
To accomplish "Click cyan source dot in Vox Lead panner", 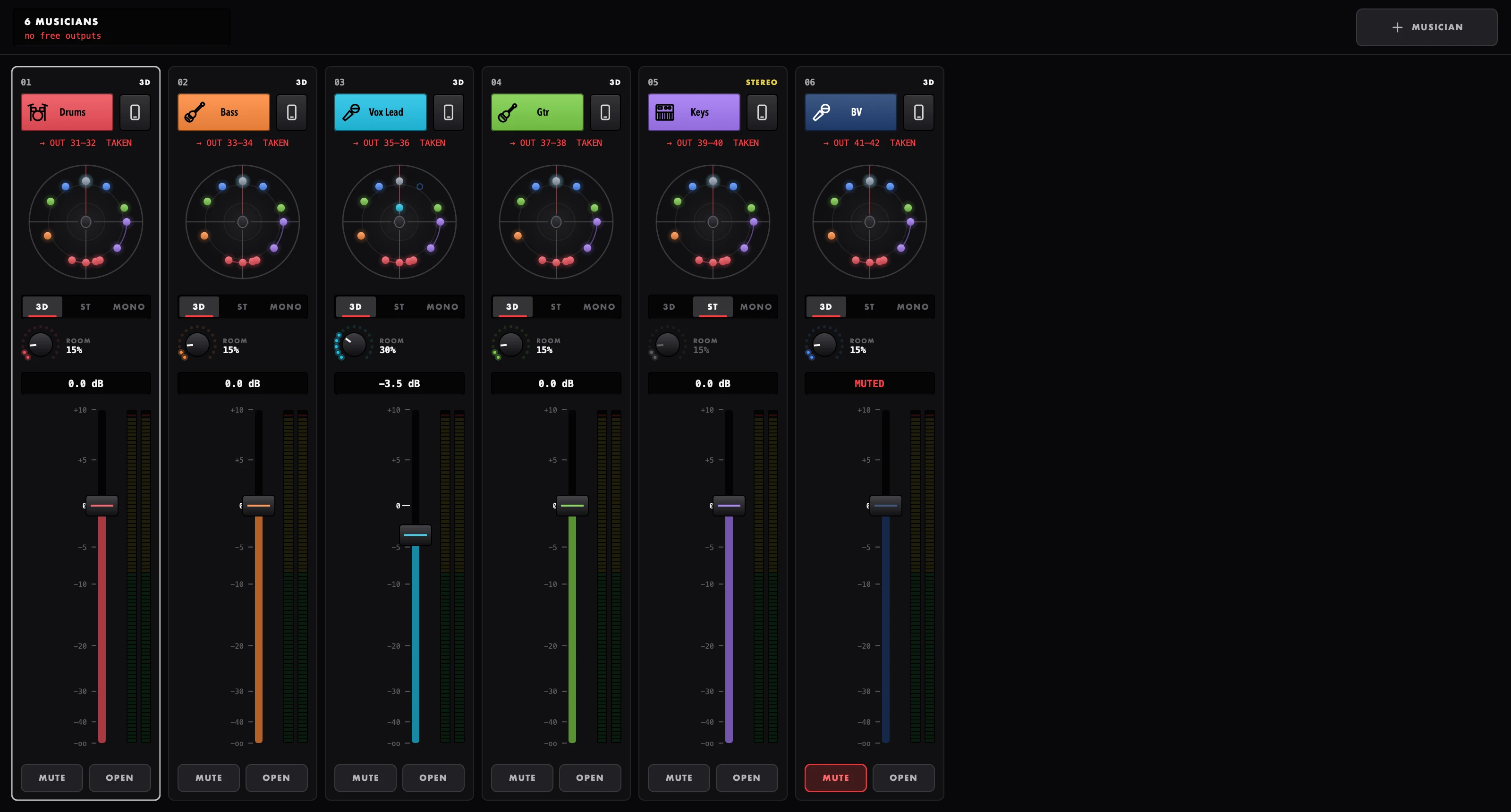I will 399,208.
